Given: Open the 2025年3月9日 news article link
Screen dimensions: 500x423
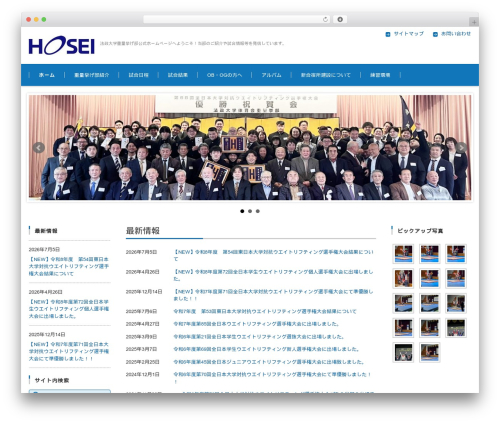Looking at the screenshot, I should (x=259, y=337).
